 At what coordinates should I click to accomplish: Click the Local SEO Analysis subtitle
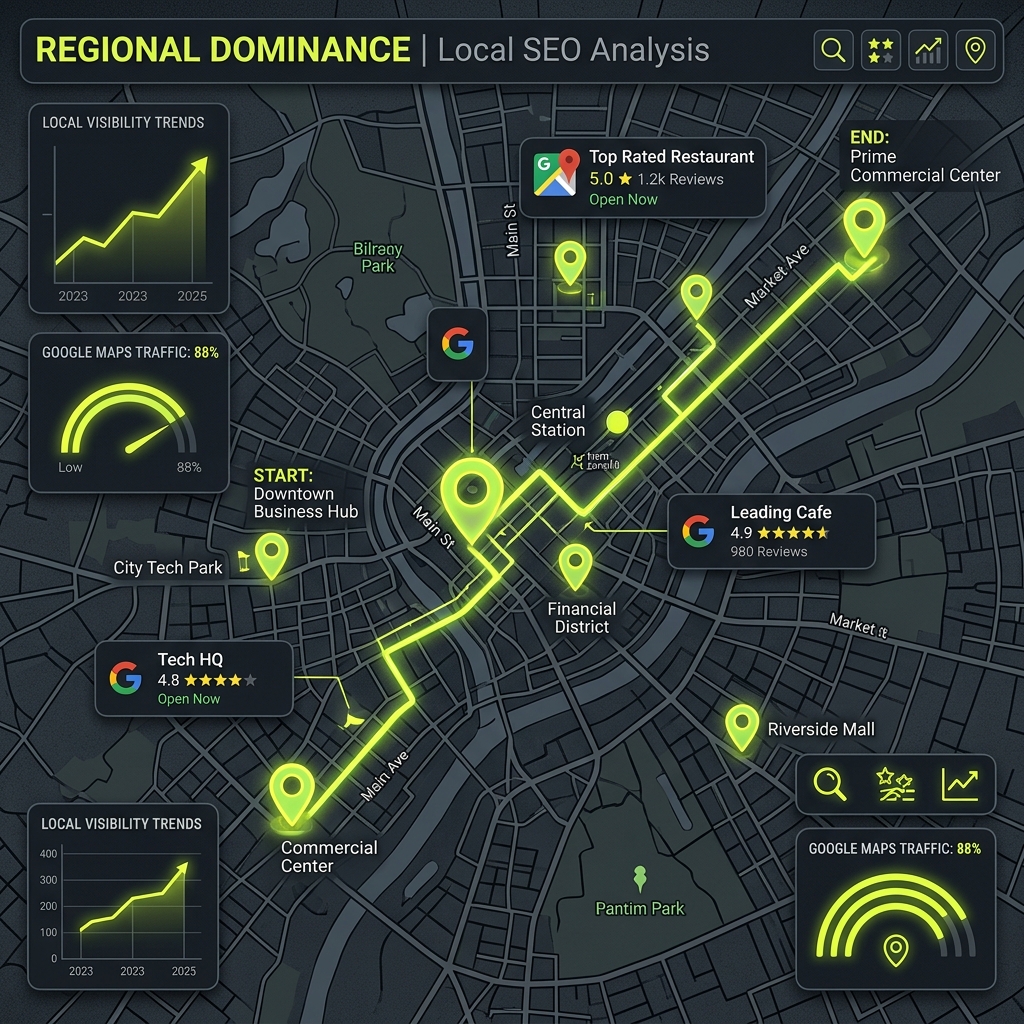pos(573,50)
